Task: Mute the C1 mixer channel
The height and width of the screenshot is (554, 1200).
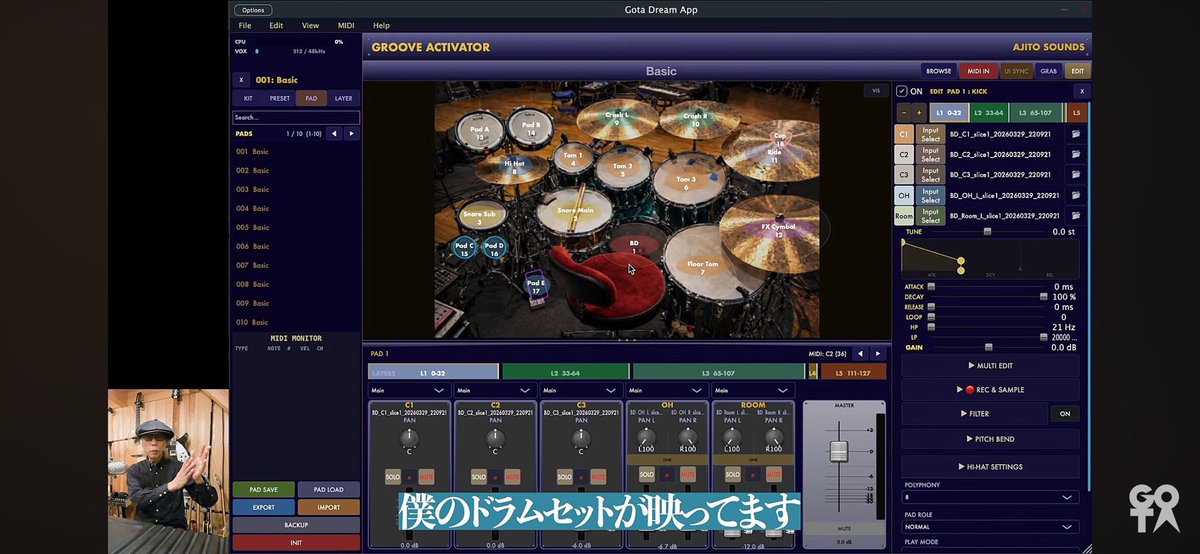Action: point(426,476)
